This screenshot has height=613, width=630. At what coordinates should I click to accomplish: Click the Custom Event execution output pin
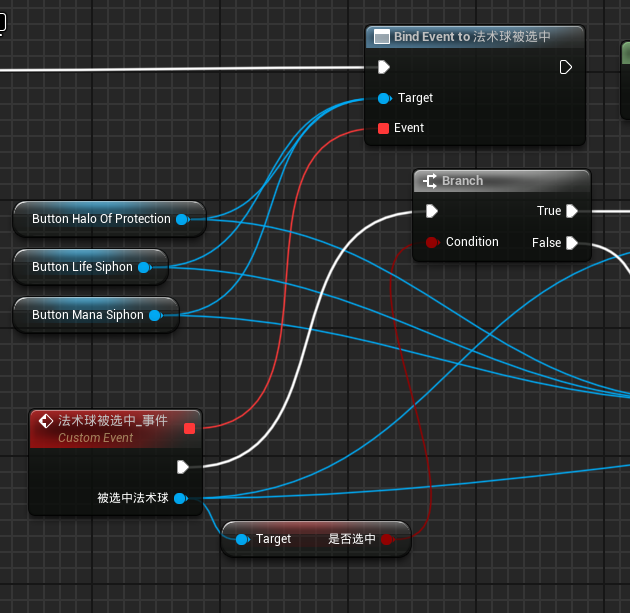tap(183, 467)
